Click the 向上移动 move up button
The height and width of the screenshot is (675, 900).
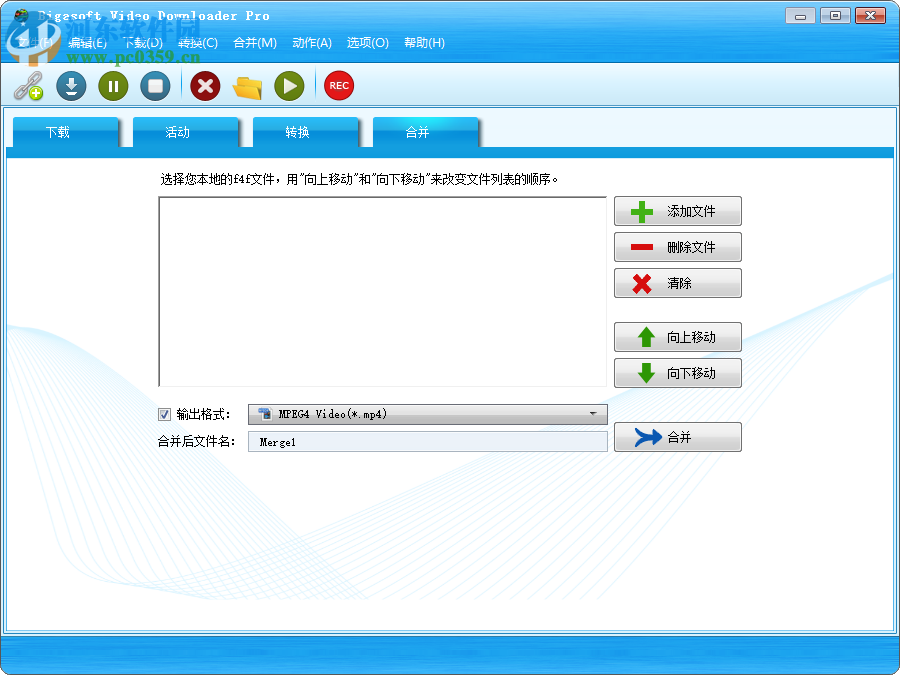tap(677, 337)
